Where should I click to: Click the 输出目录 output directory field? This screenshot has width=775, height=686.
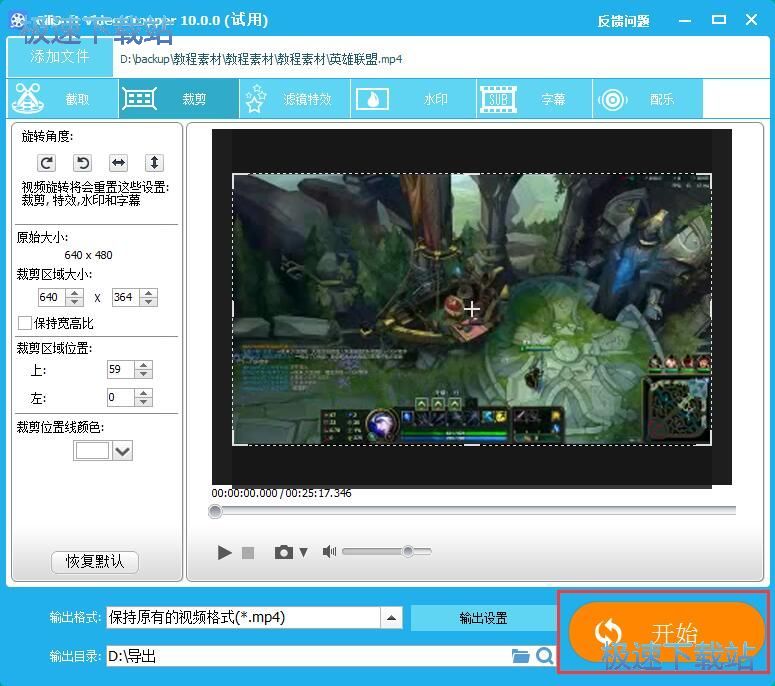pos(308,656)
